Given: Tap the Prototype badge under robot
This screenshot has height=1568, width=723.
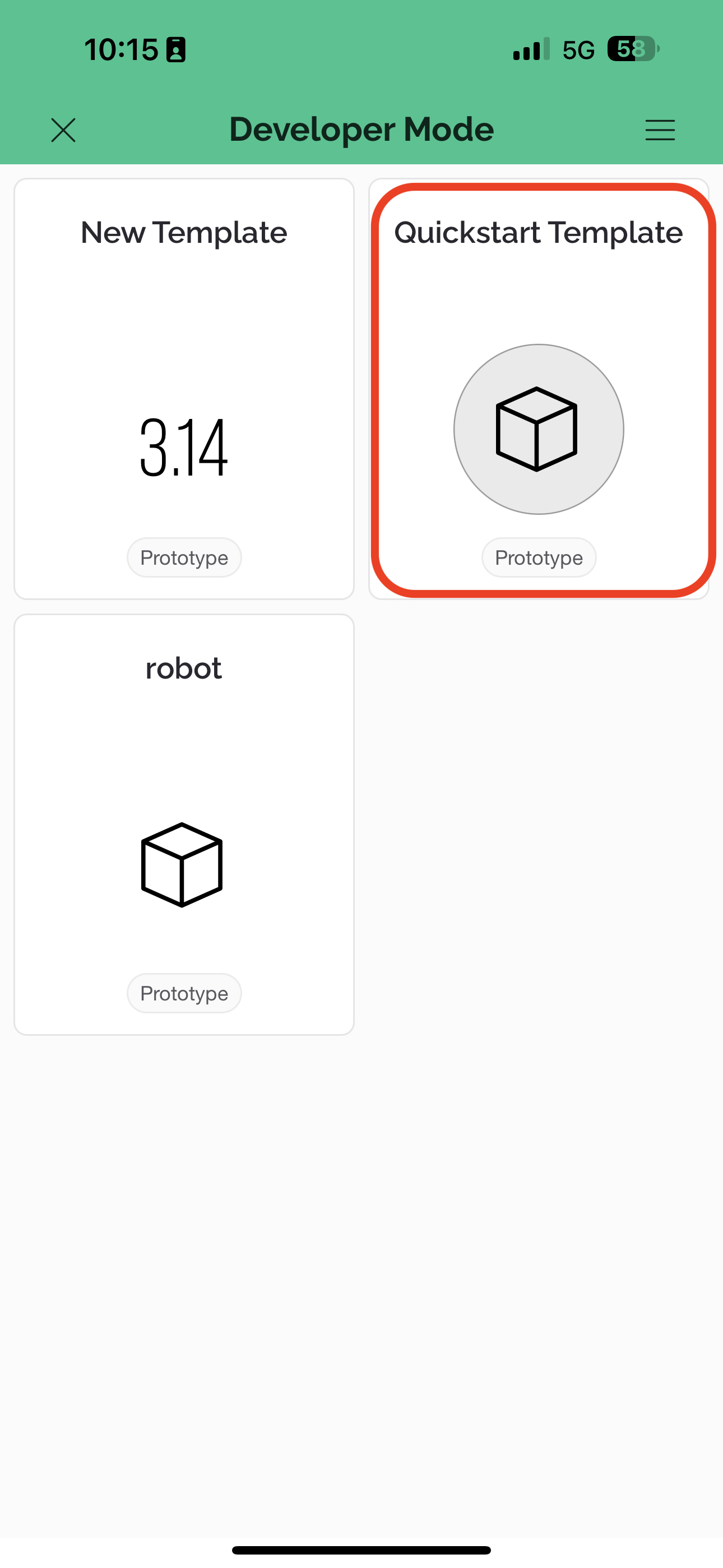Looking at the screenshot, I should [x=184, y=993].
